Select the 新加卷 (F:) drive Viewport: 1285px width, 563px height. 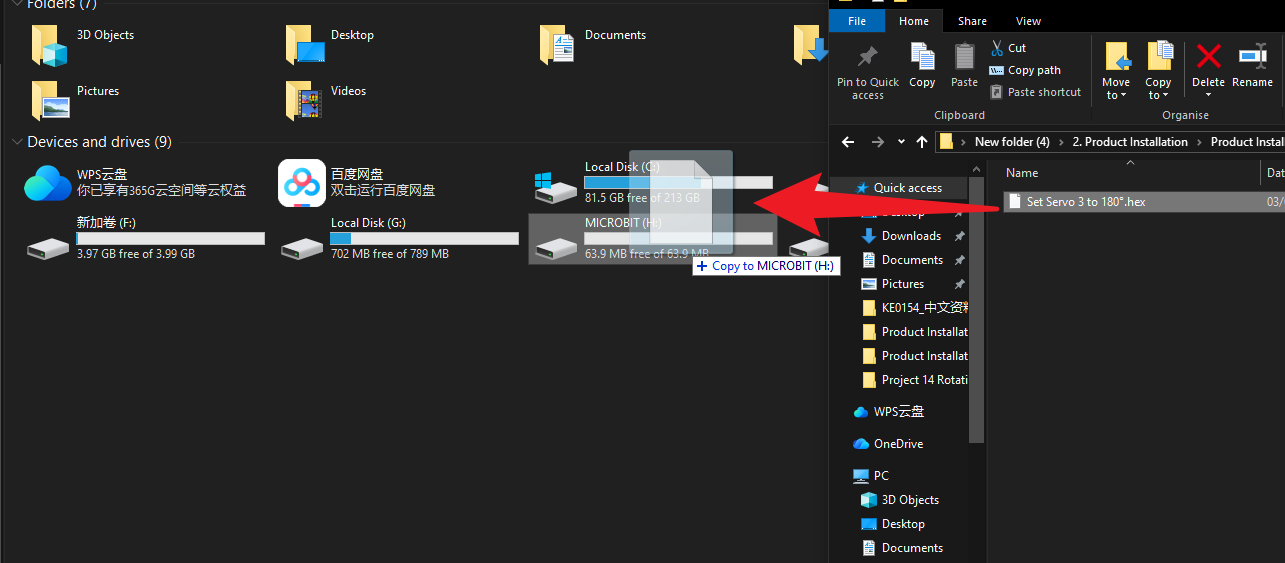[146, 239]
